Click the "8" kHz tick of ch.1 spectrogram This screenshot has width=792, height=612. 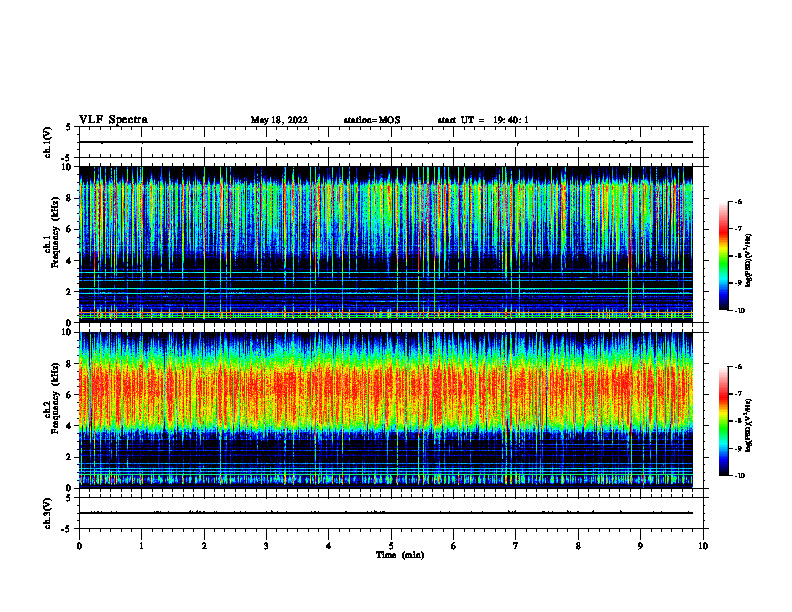69,198
